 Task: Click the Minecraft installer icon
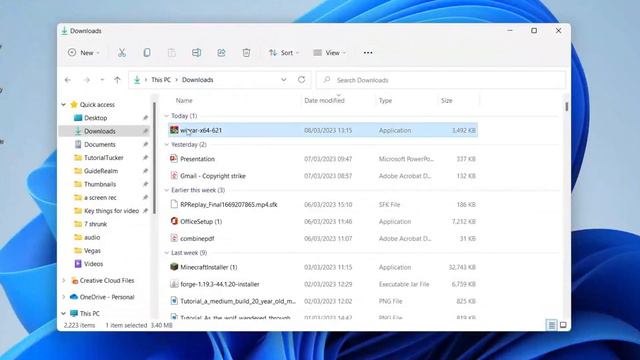pyautogui.click(x=174, y=267)
